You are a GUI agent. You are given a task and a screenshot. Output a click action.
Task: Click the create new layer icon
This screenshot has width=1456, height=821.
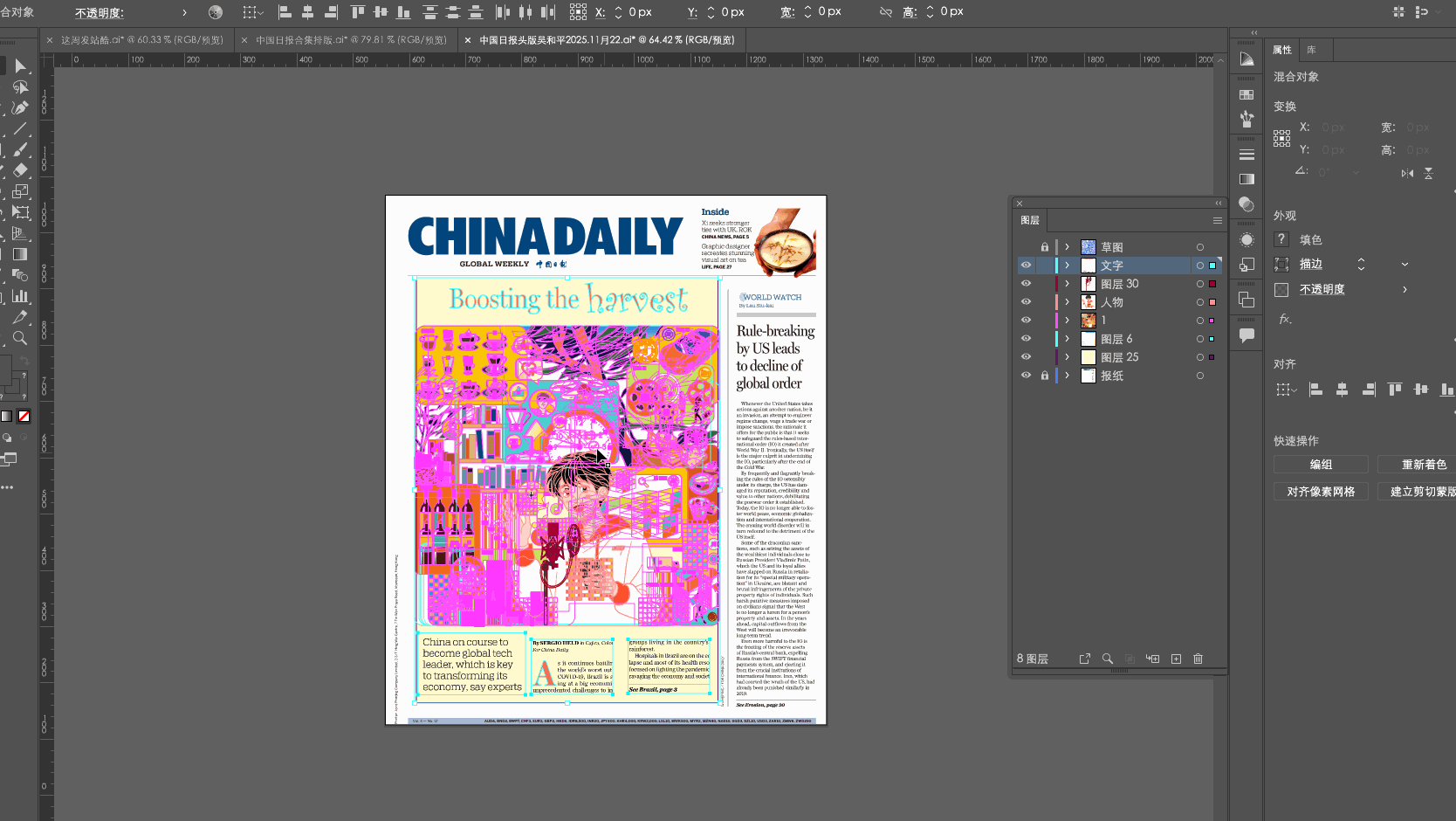1176,659
